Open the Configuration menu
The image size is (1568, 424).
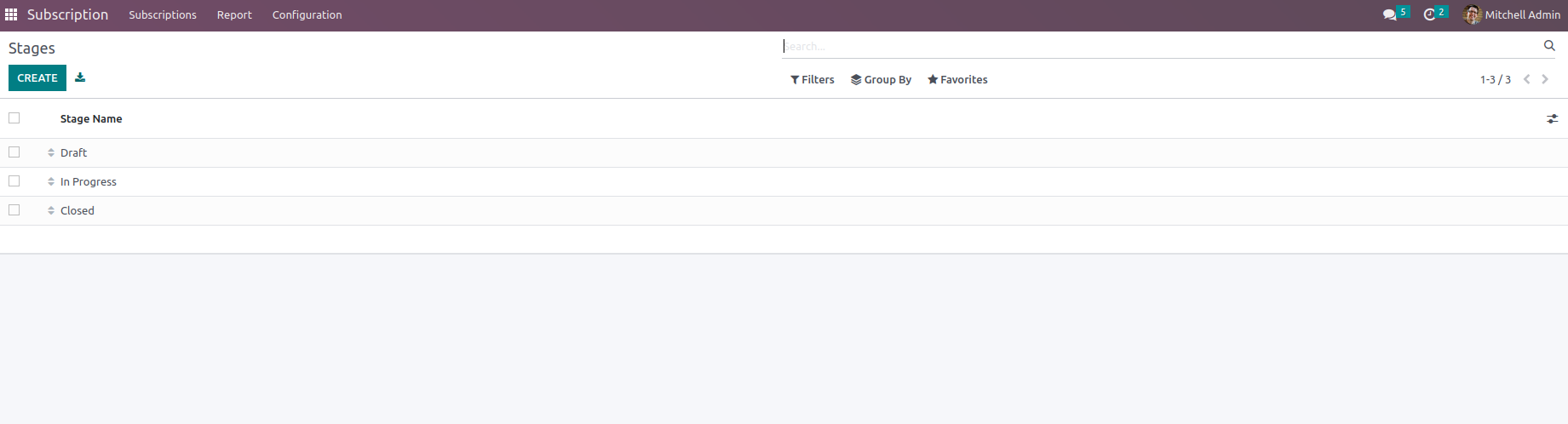pyautogui.click(x=307, y=14)
